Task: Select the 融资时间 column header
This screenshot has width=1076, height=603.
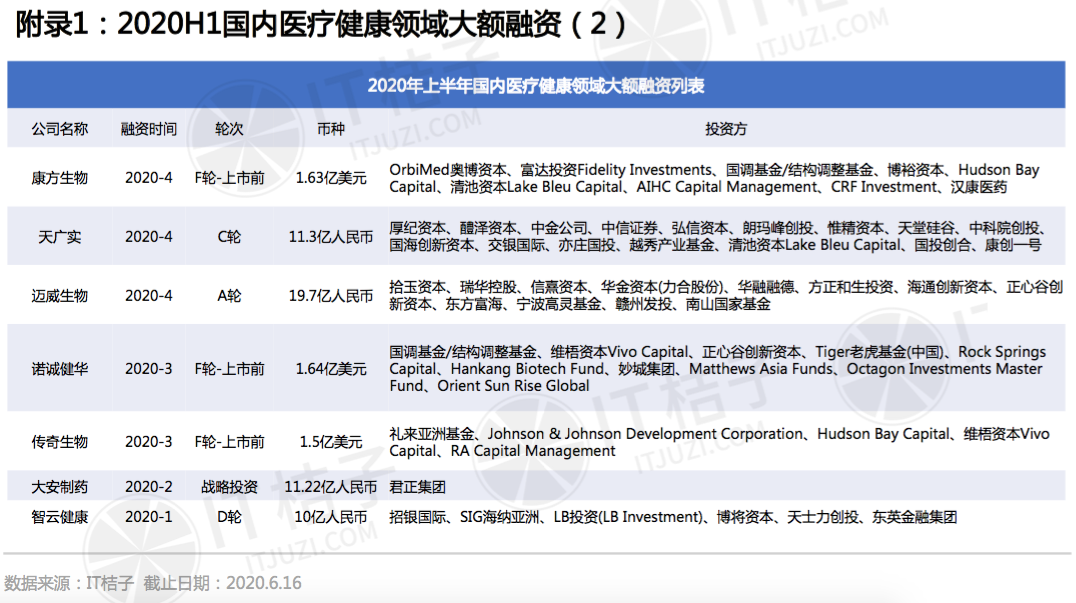Action: click(149, 129)
